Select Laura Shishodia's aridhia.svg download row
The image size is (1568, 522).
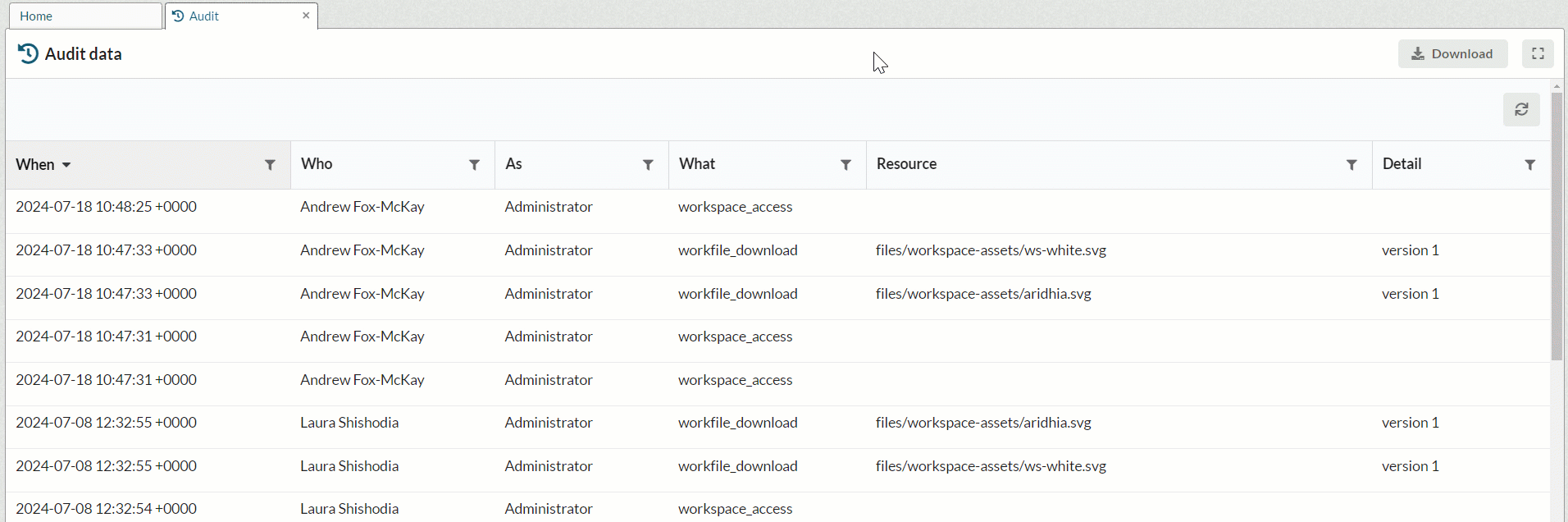pyautogui.click(x=982, y=424)
